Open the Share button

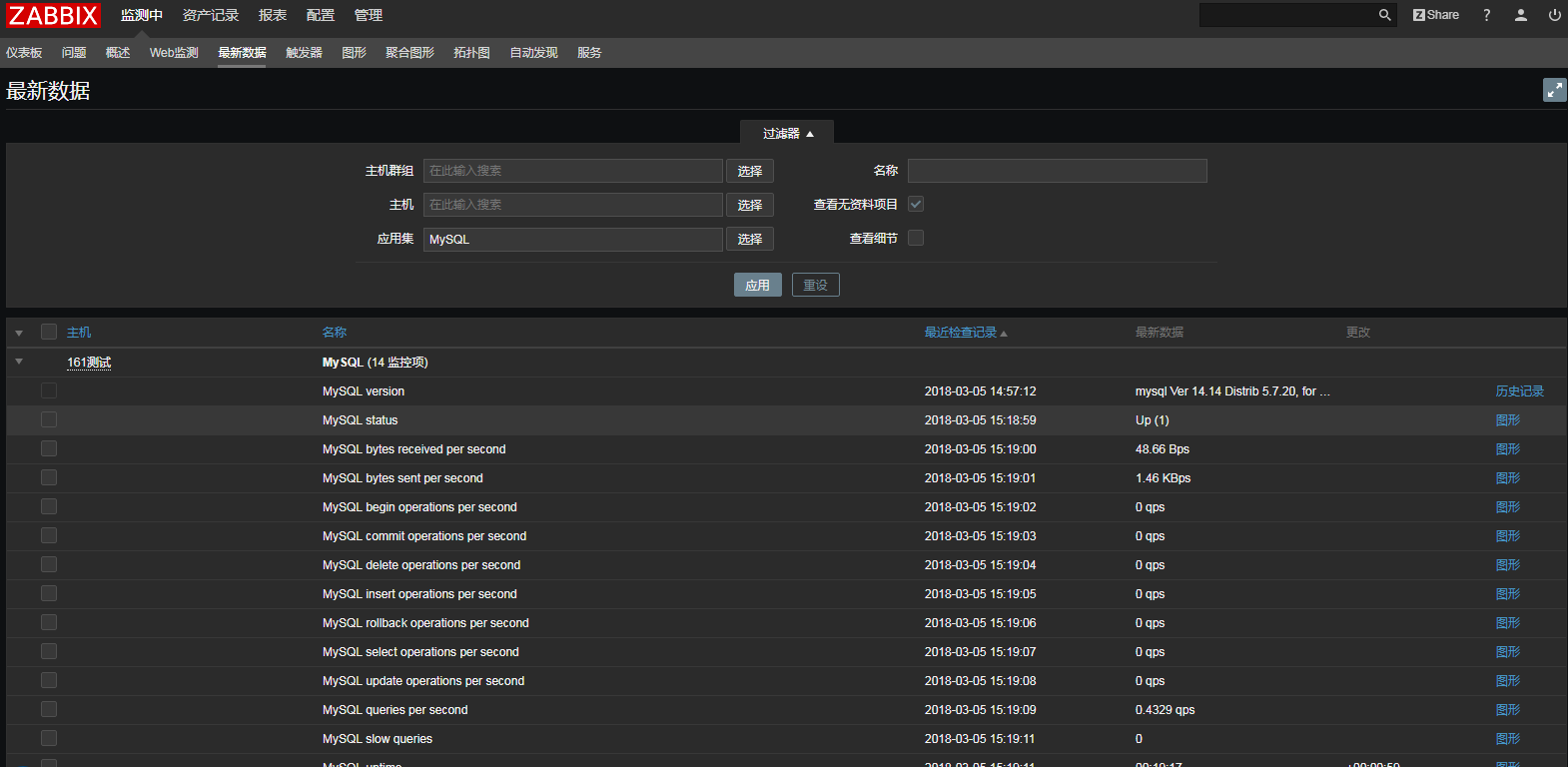pos(1436,15)
